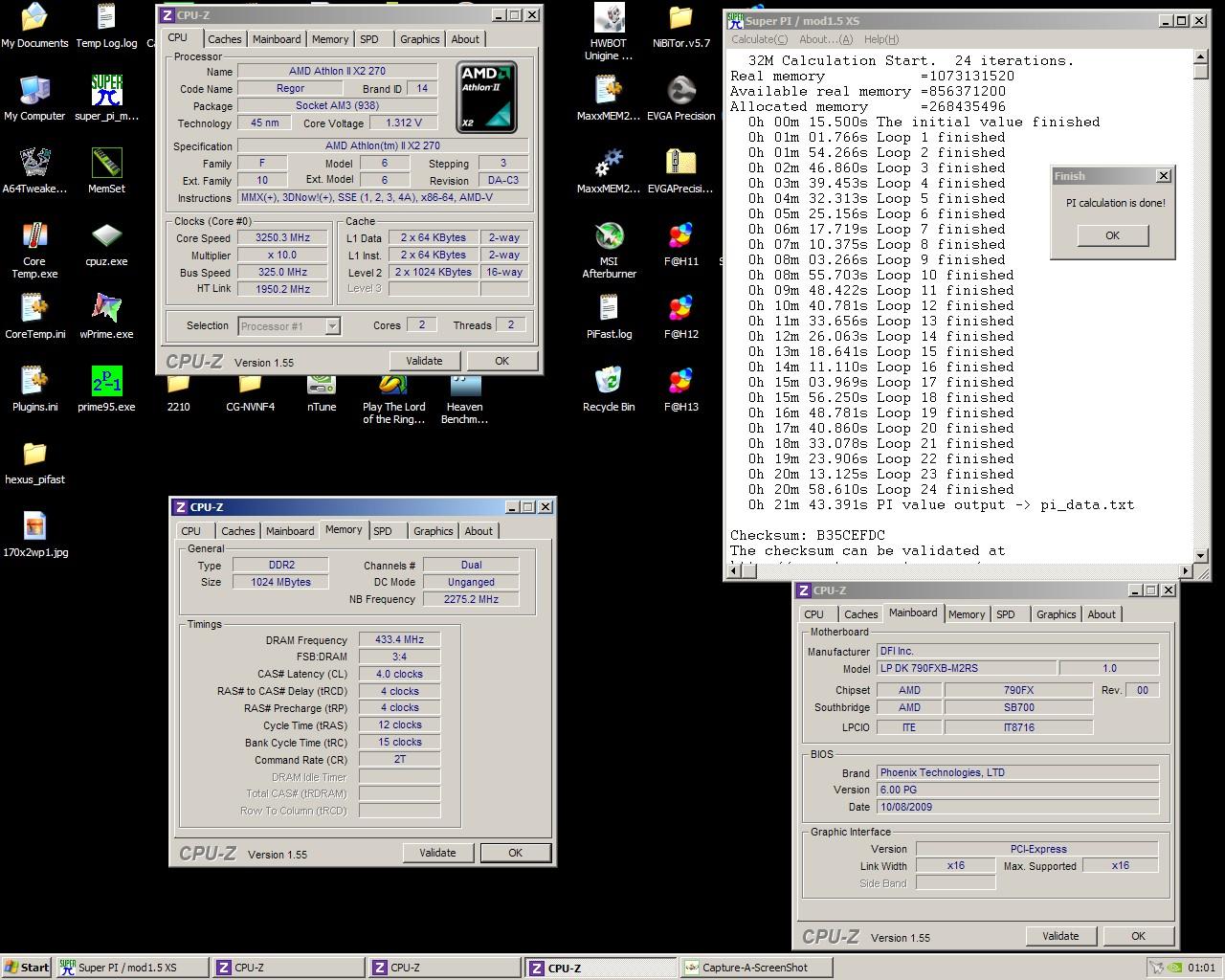Viewport: 1225px width, 980px height.
Task: Click Core Speed value 3250.3 MHz
Action: point(282,237)
